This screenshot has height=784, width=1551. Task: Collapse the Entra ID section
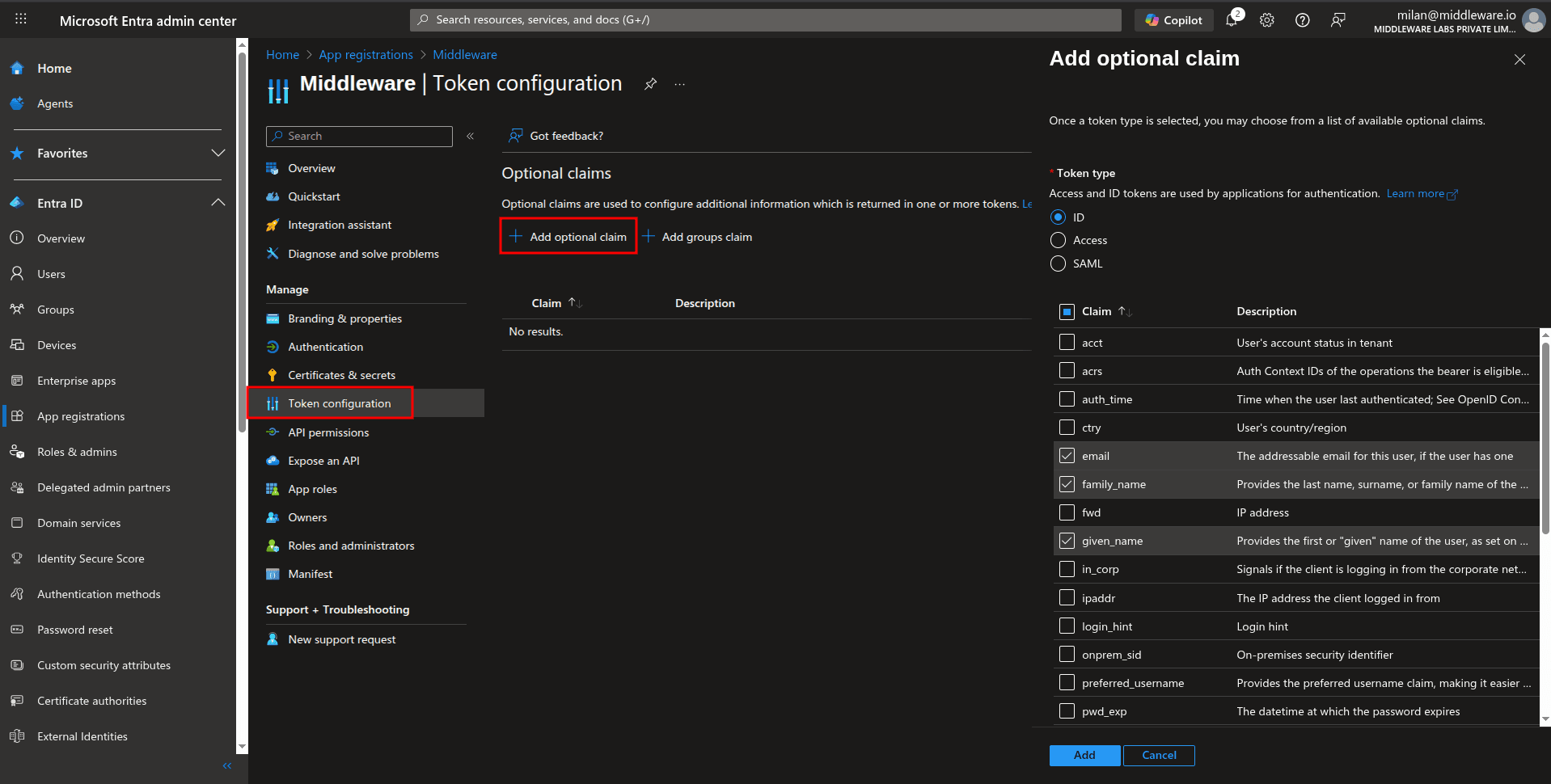(x=218, y=203)
